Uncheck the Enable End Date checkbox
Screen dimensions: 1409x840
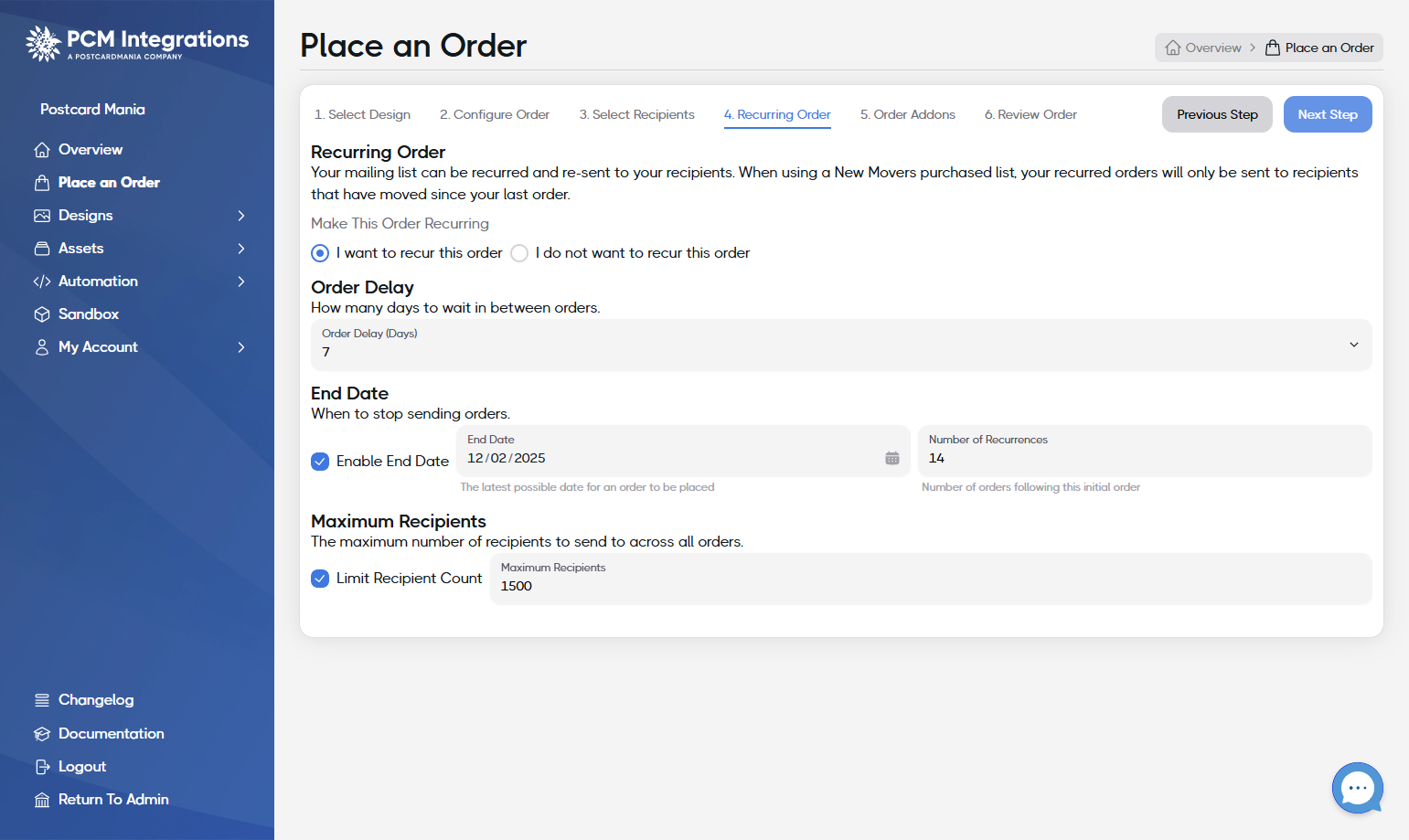(320, 462)
